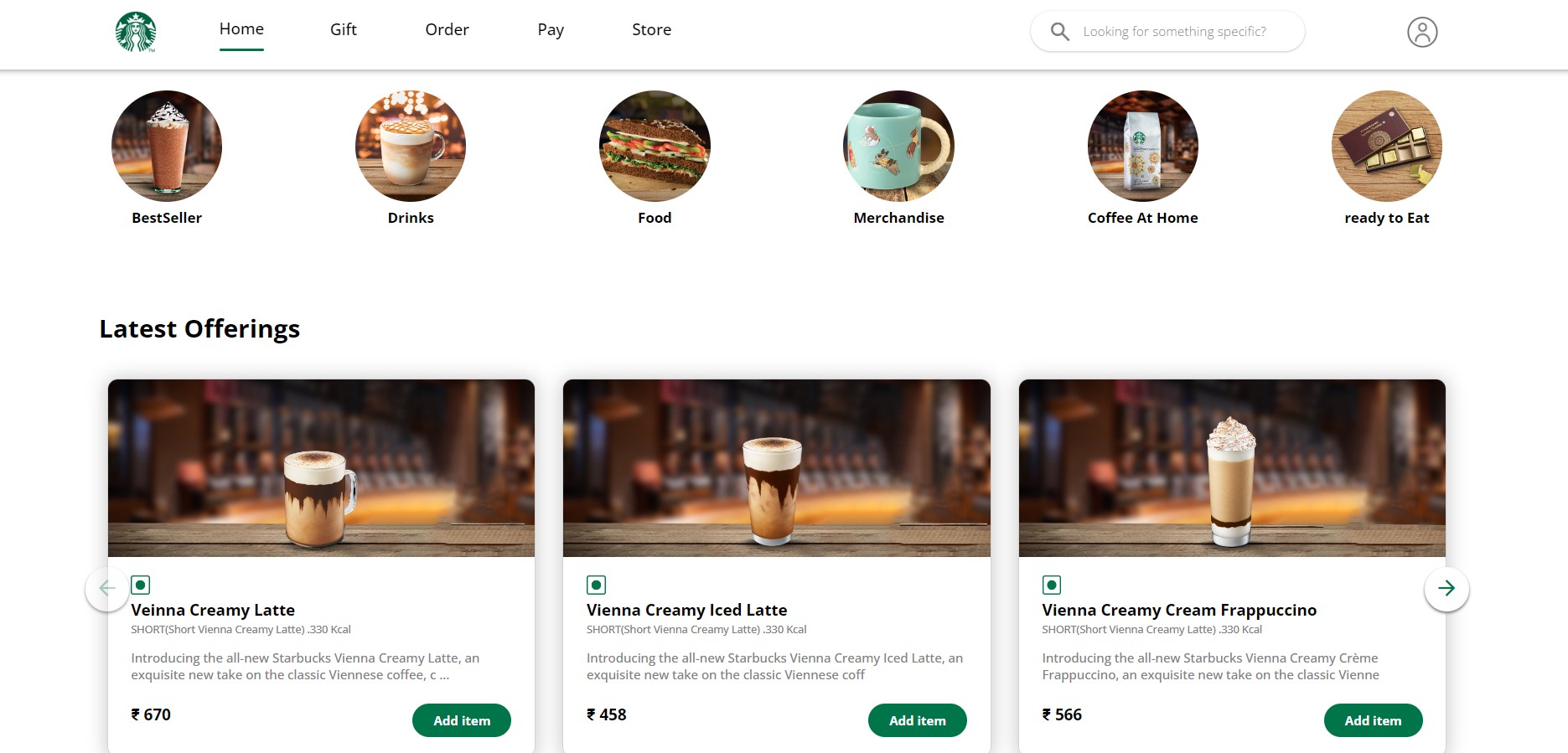The height and width of the screenshot is (753, 1568).
Task: Select the ready to Eat category
Action: [1386, 146]
